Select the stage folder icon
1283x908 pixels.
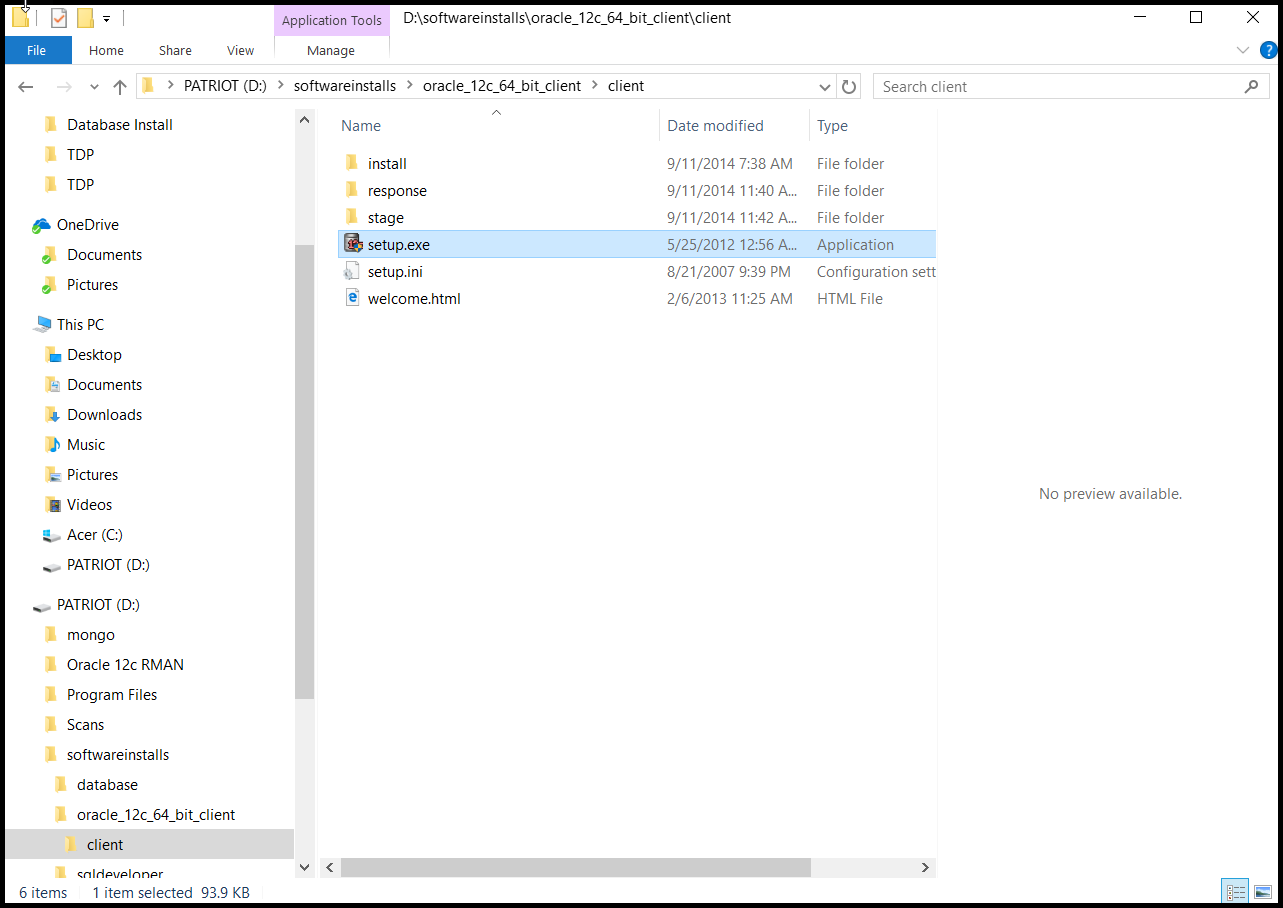tap(352, 217)
